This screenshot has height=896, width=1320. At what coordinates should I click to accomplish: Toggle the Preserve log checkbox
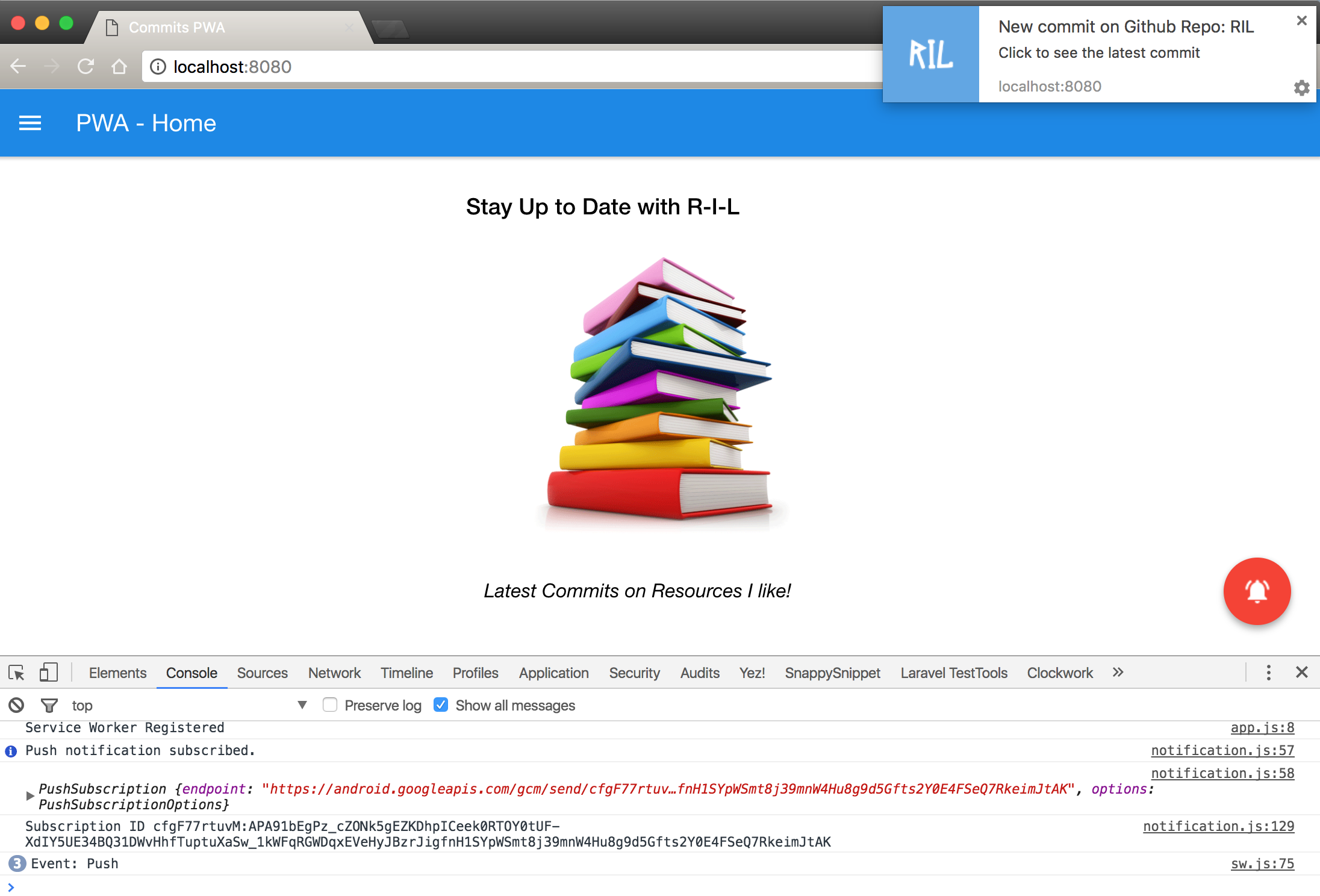(329, 705)
